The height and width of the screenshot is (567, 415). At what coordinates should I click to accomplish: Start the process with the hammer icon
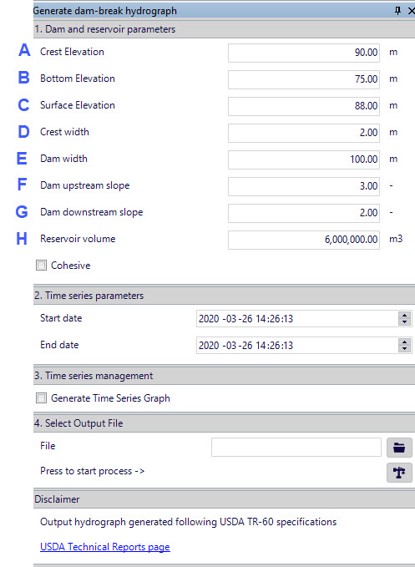(x=399, y=472)
